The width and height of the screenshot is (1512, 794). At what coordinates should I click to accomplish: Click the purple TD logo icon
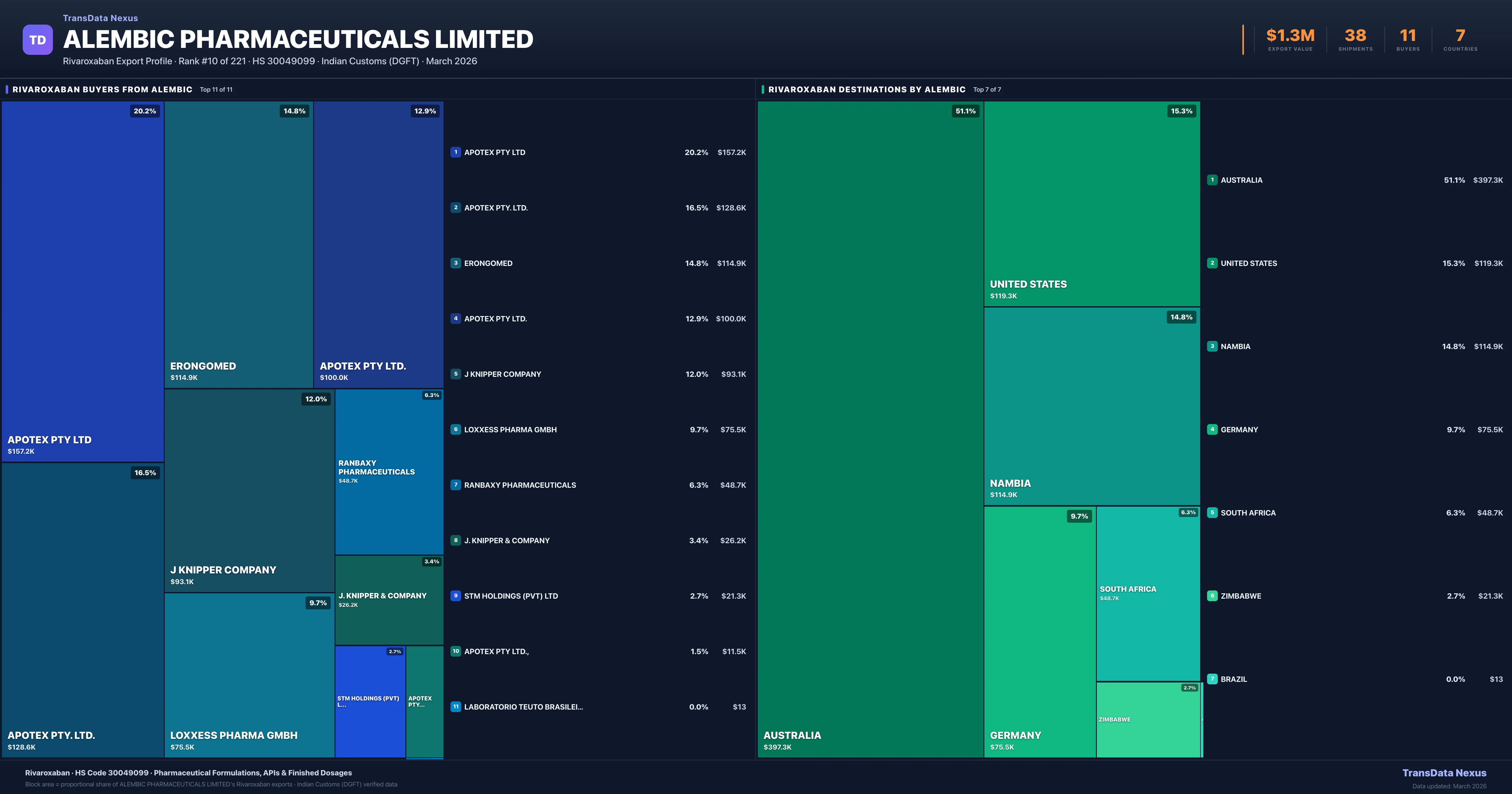tap(37, 40)
